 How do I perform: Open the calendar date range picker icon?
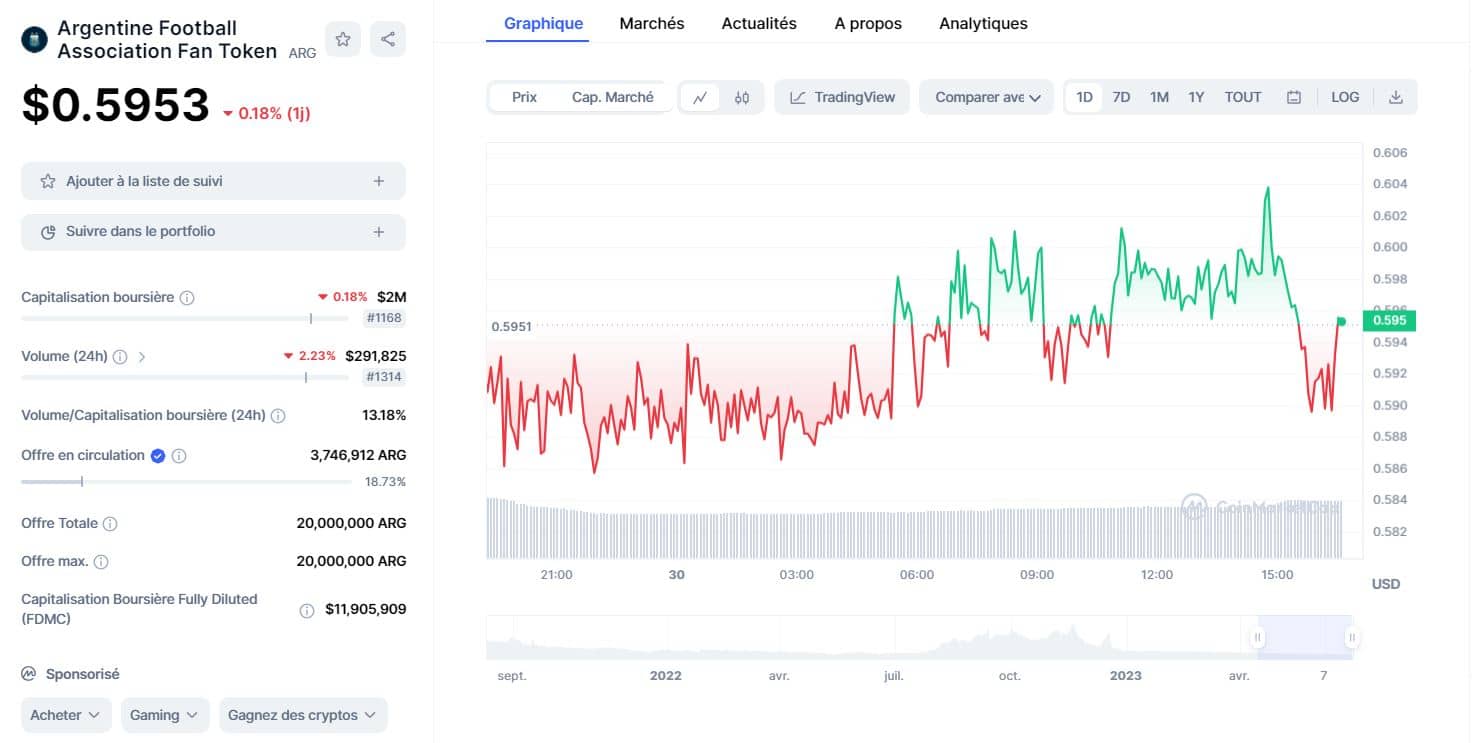(x=1294, y=97)
